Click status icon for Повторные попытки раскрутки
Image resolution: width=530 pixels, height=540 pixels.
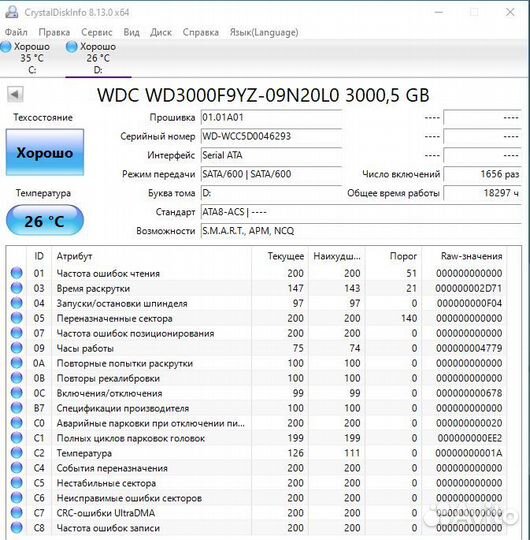tap(17, 363)
